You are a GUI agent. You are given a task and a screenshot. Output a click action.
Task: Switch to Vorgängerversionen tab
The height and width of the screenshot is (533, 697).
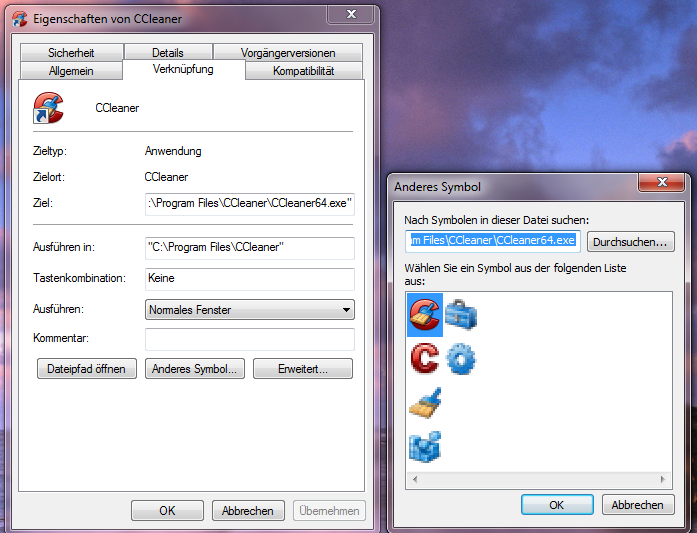point(288,52)
